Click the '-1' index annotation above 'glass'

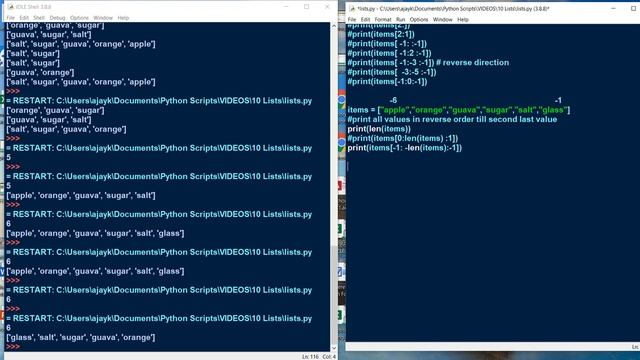[x=558, y=100]
